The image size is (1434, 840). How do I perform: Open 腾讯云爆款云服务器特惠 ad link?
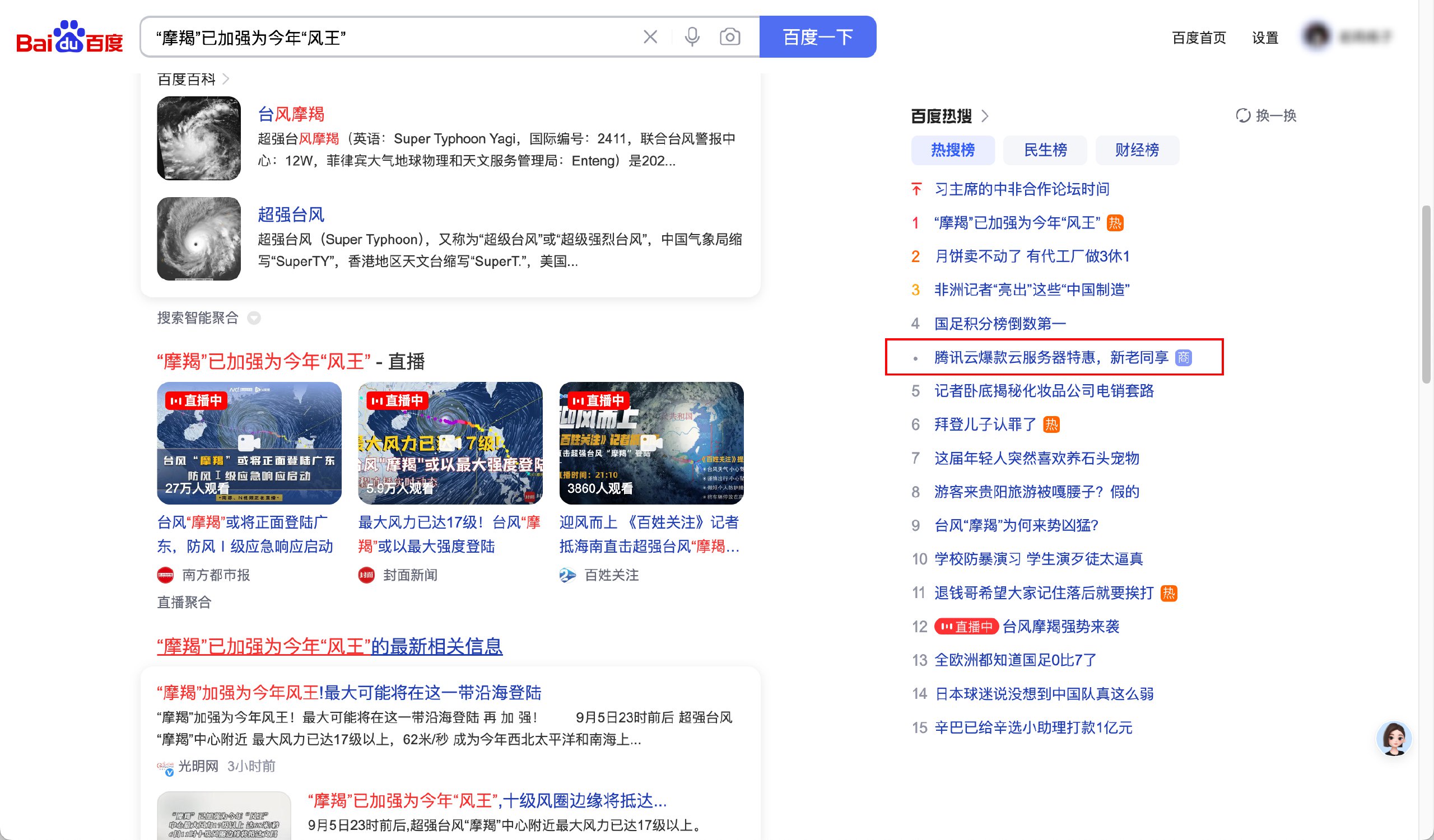click(1051, 357)
